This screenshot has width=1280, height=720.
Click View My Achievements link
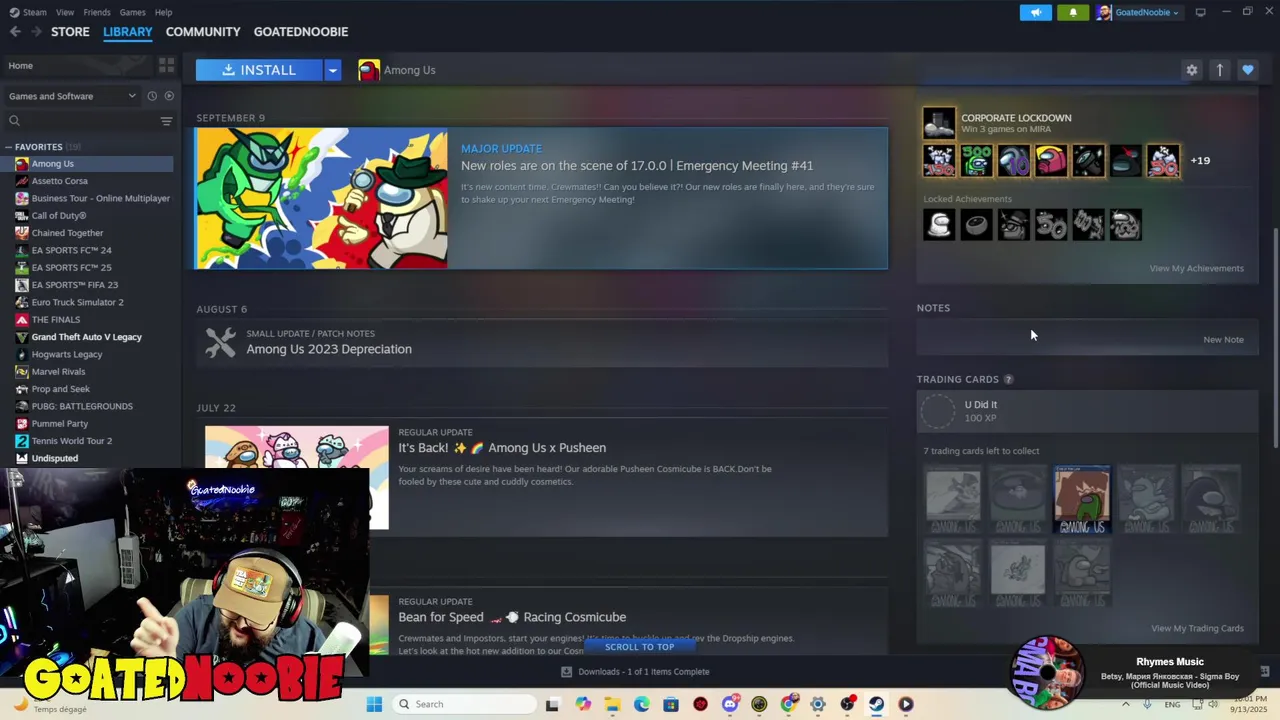tap(1196, 268)
